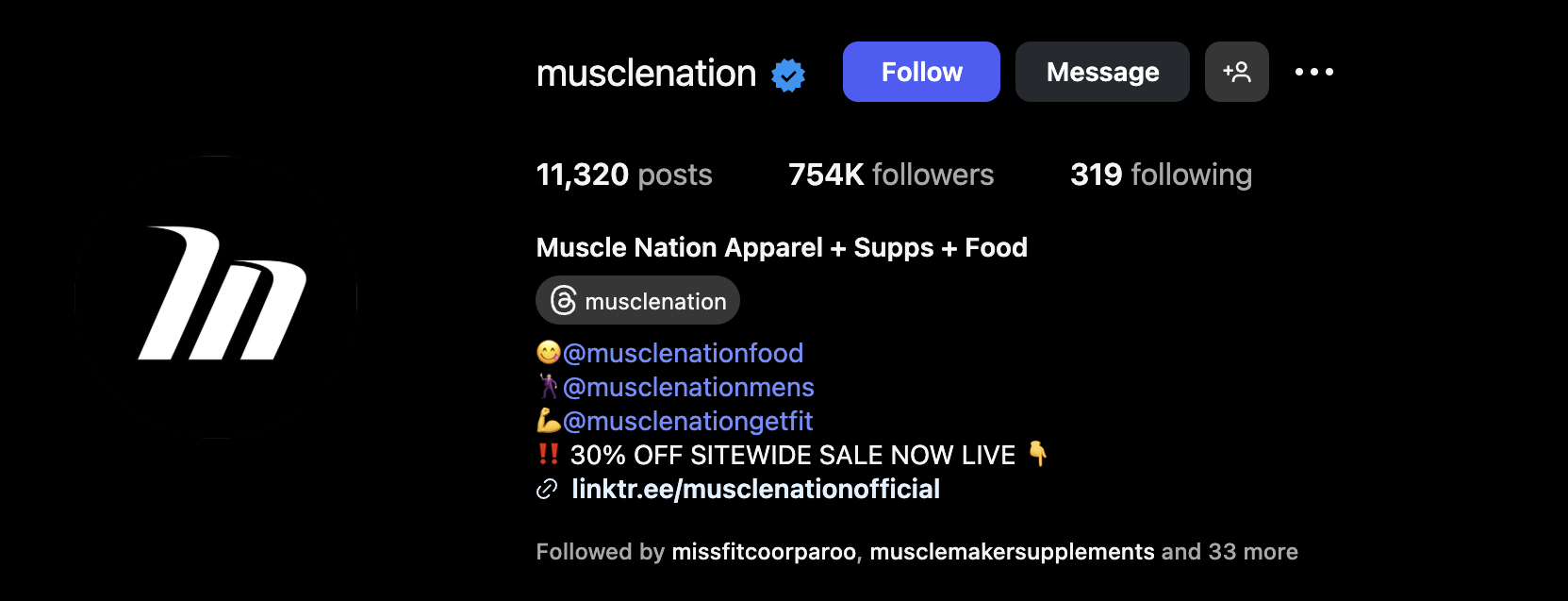The width and height of the screenshot is (1568, 601).
Task: Open the linktr.ee/musclenationofficial link
Action: [x=755, y=489]
